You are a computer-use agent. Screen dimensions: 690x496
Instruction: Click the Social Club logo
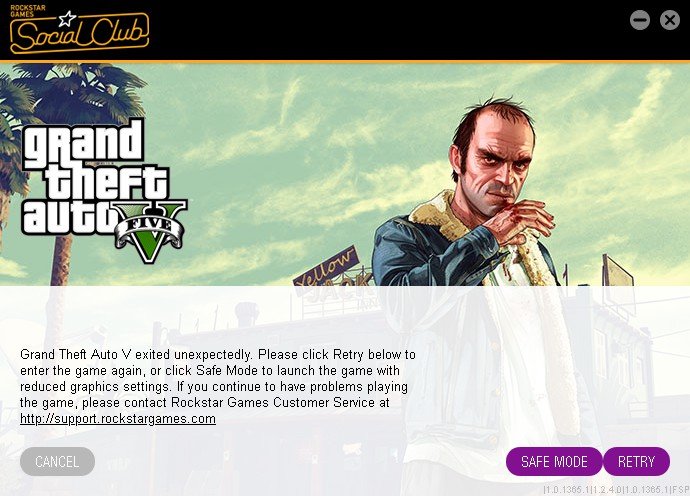pos(79,30)
